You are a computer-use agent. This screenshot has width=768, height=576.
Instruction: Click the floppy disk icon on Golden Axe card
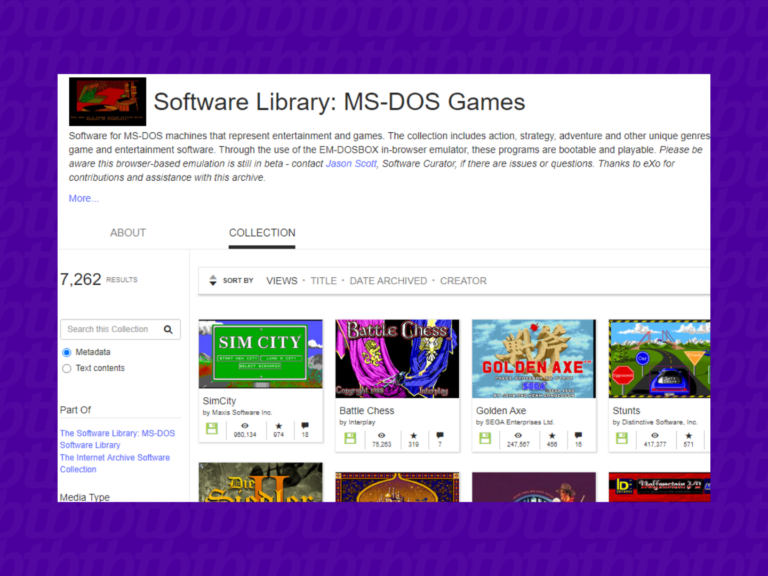click(485, 438)
